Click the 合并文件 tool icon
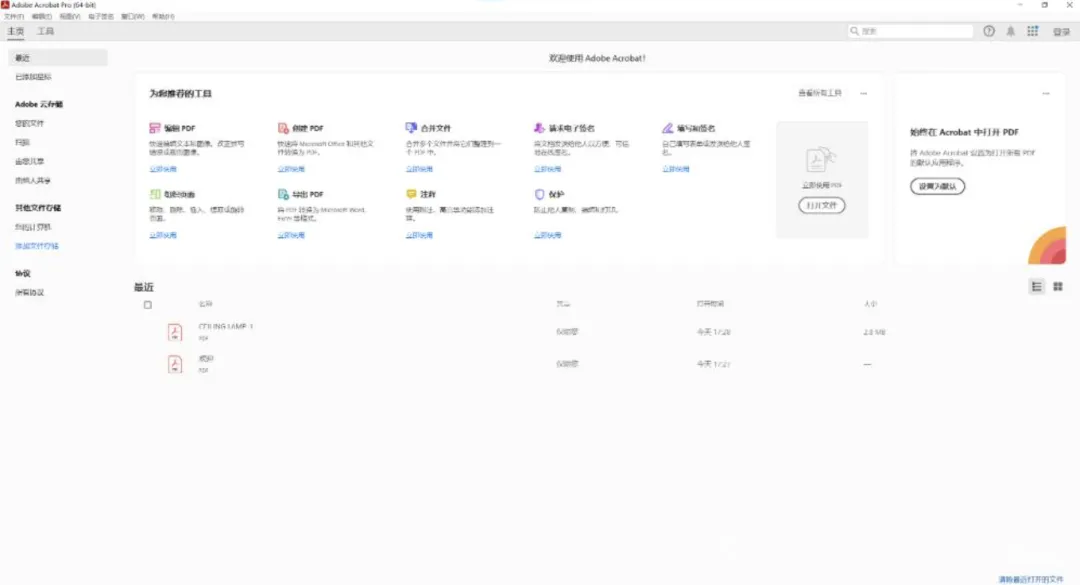The height and width of the screenshot is (585, 1080). pyautogui.click(x=411, y=127)
